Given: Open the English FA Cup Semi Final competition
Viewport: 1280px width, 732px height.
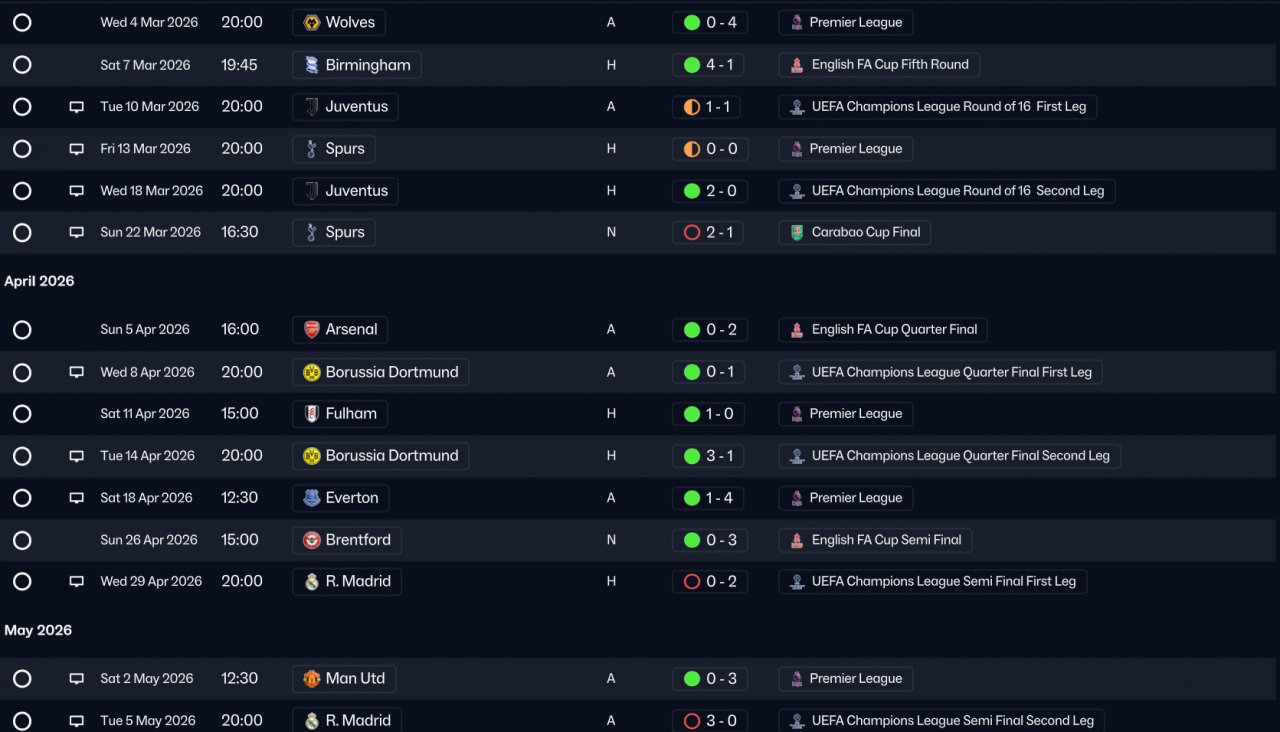Looking at the screenshot, I should point(875,540).
